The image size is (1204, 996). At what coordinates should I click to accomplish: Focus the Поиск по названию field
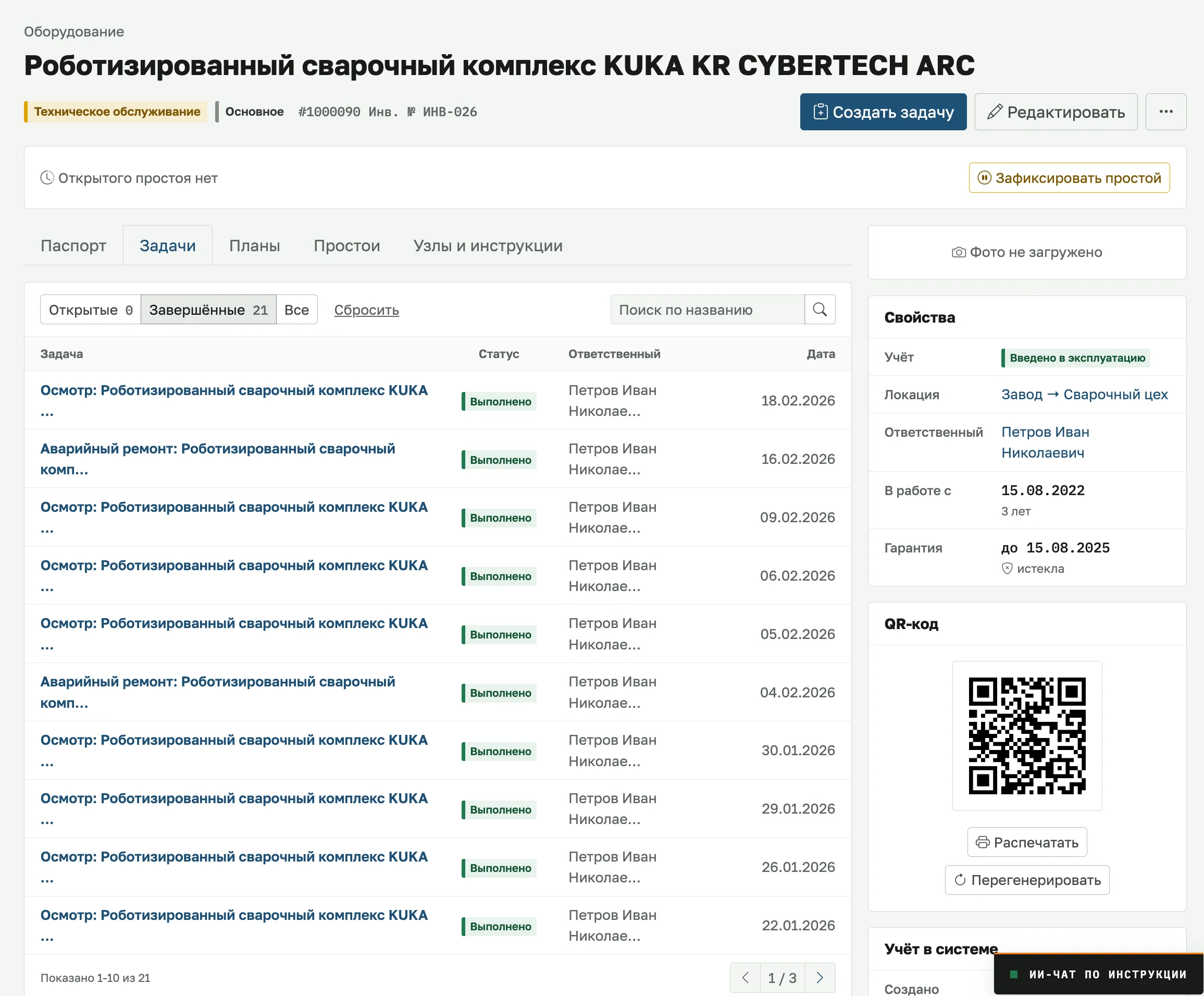pos(707,310)
